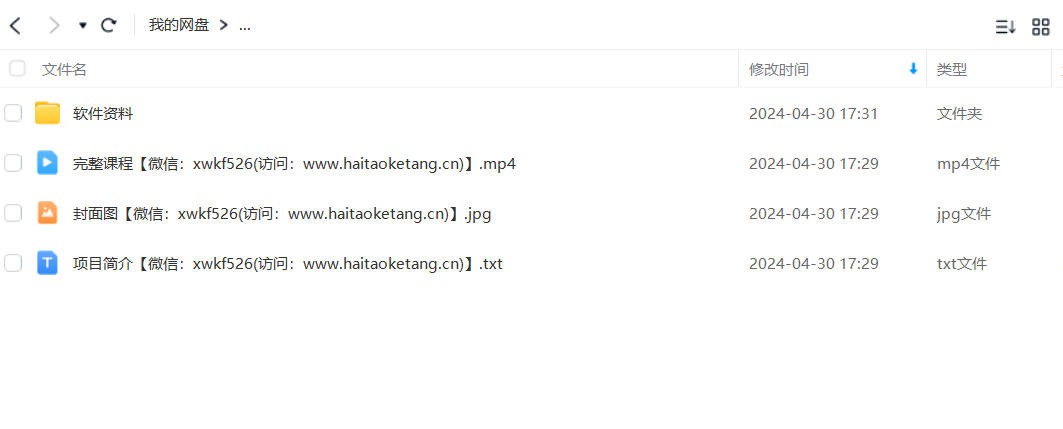Screen dimensions: 1063x429
Task: Click the blue txt document icon
Action: click(47, 263)
